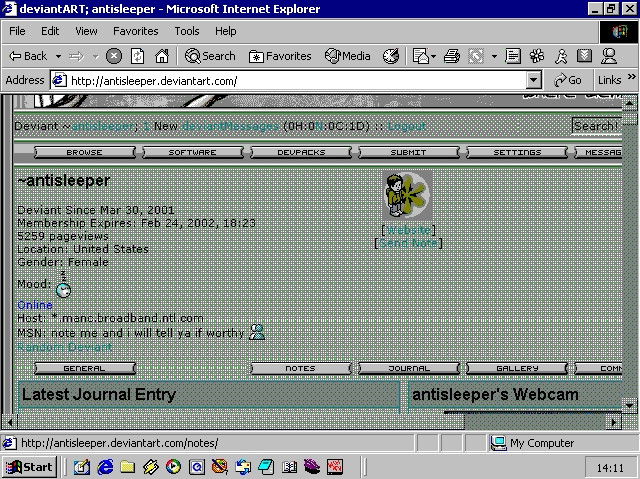The height and width of the screenshot is (479, 640).
Task: Open the Back history dropdown arrow
Action: click(x=58, y=56)
